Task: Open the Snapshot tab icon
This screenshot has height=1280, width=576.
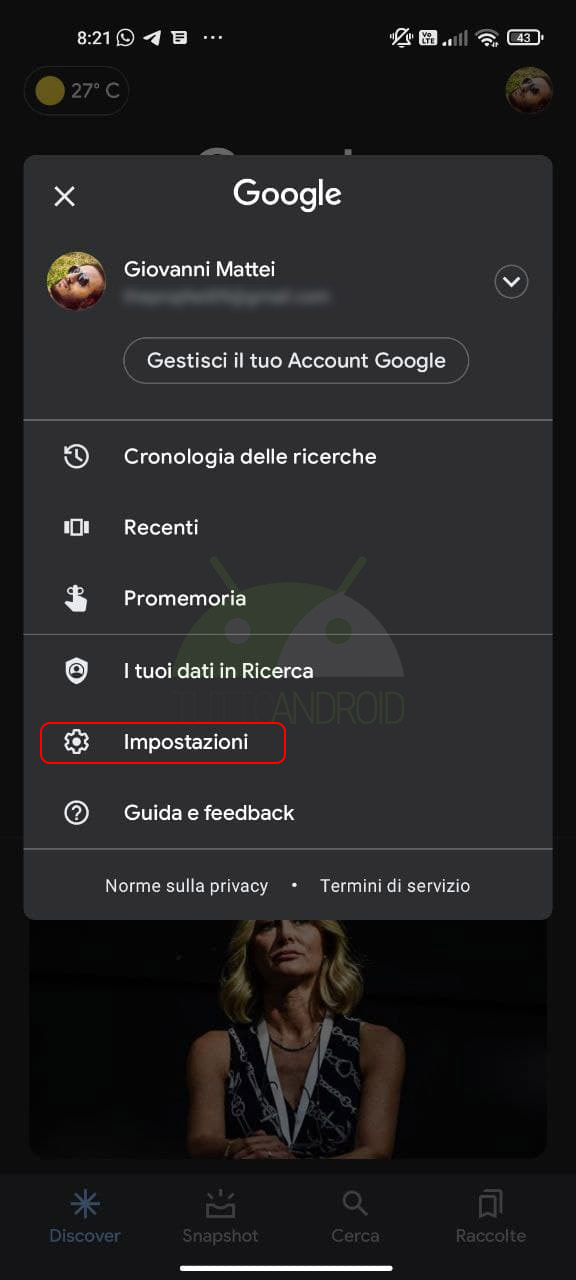Action: 220,1204
